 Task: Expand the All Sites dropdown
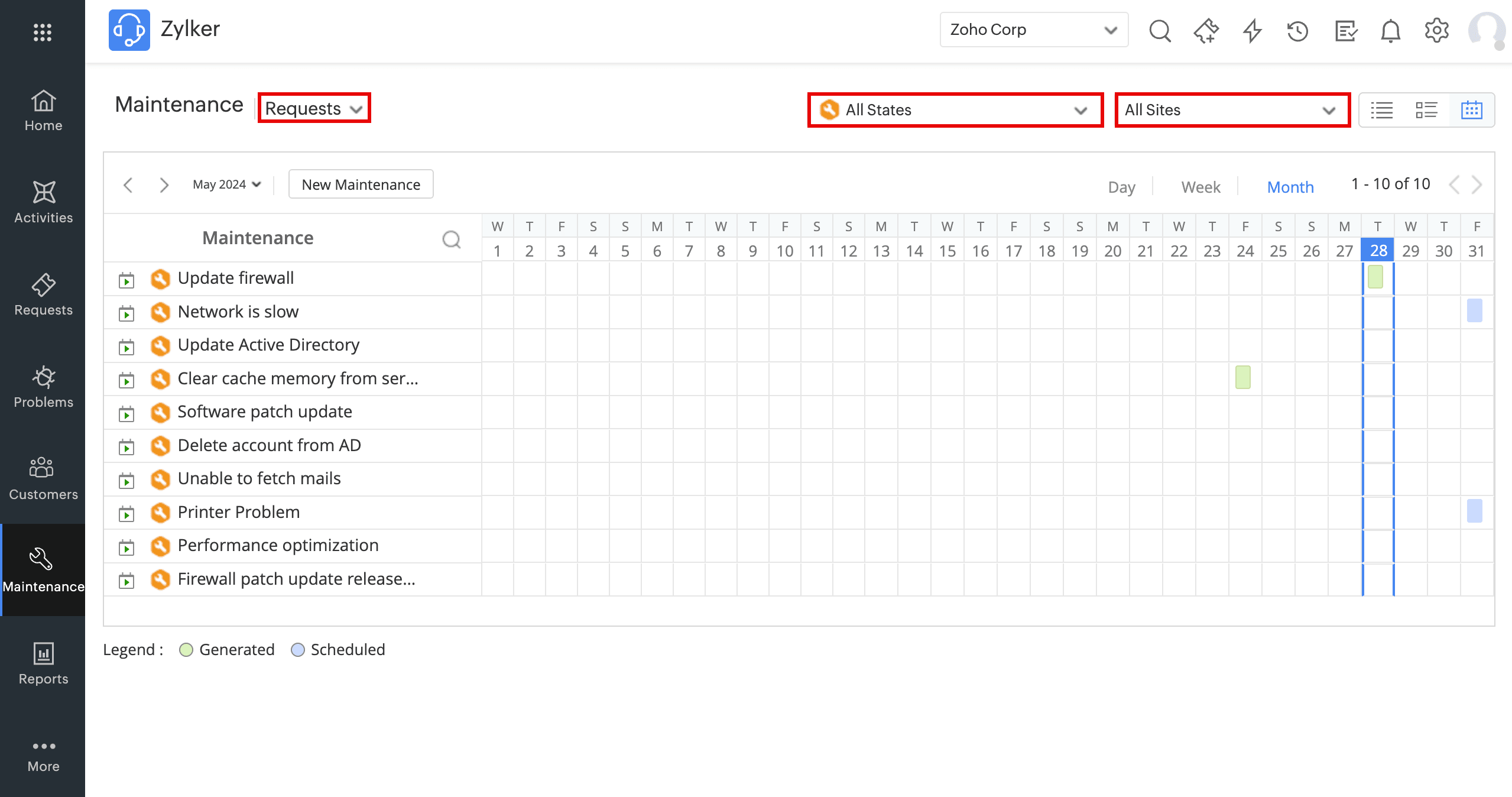click(1232, 110)
